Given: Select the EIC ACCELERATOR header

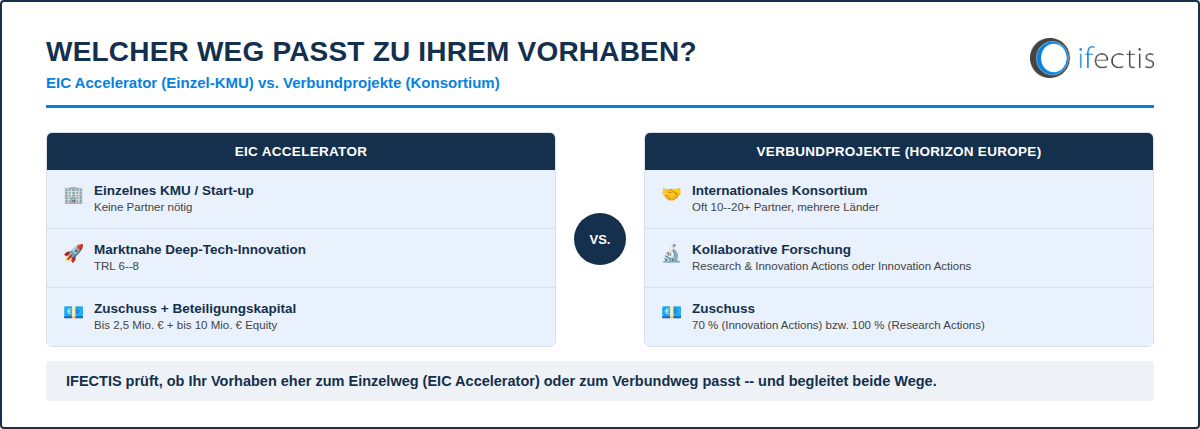Looking at the screenshot, I should tap(301, 152).
